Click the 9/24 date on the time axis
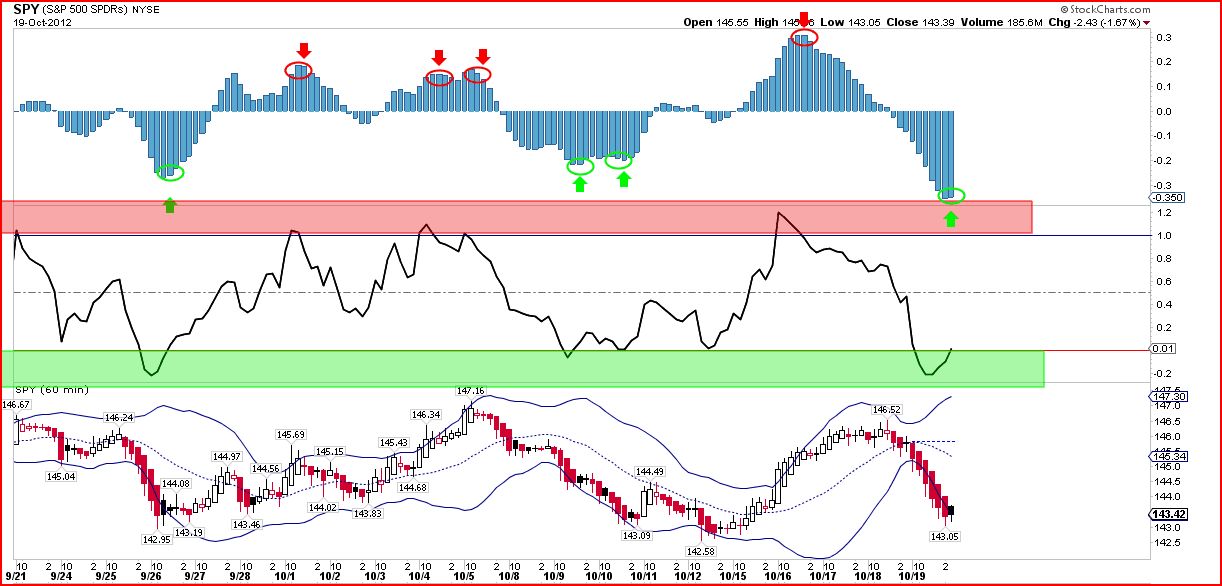The image size is (1222, 586). pos(62,577)
